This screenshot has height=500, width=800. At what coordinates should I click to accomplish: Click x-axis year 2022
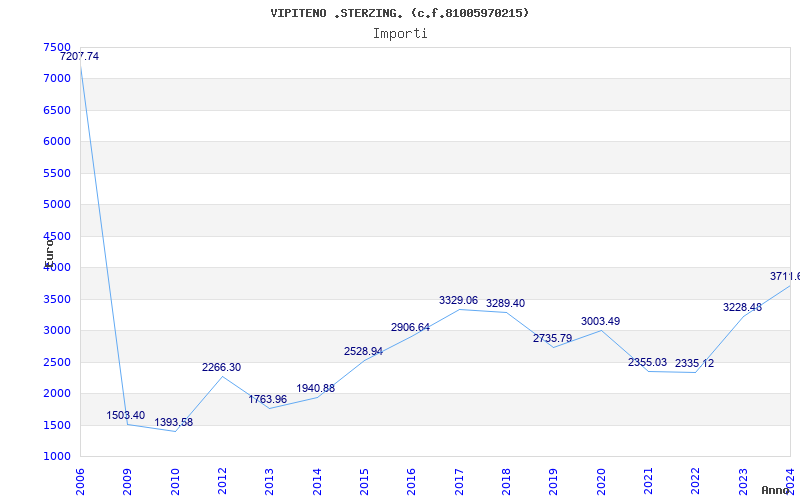696,482
